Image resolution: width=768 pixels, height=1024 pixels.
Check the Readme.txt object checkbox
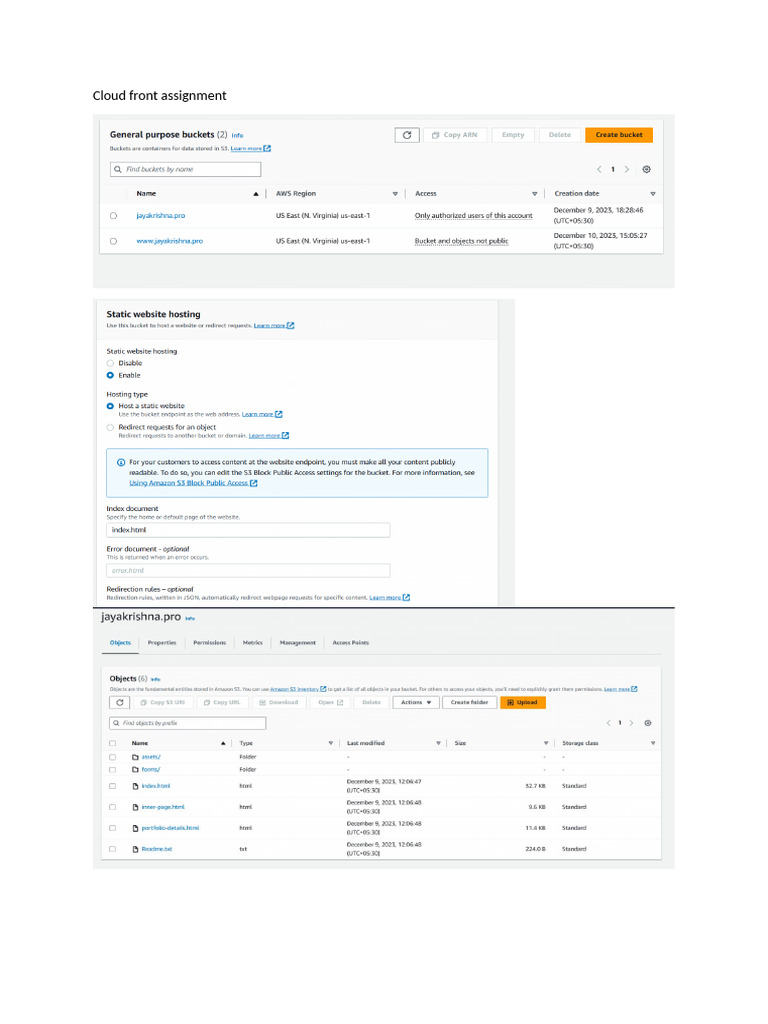tap(112, 849)
